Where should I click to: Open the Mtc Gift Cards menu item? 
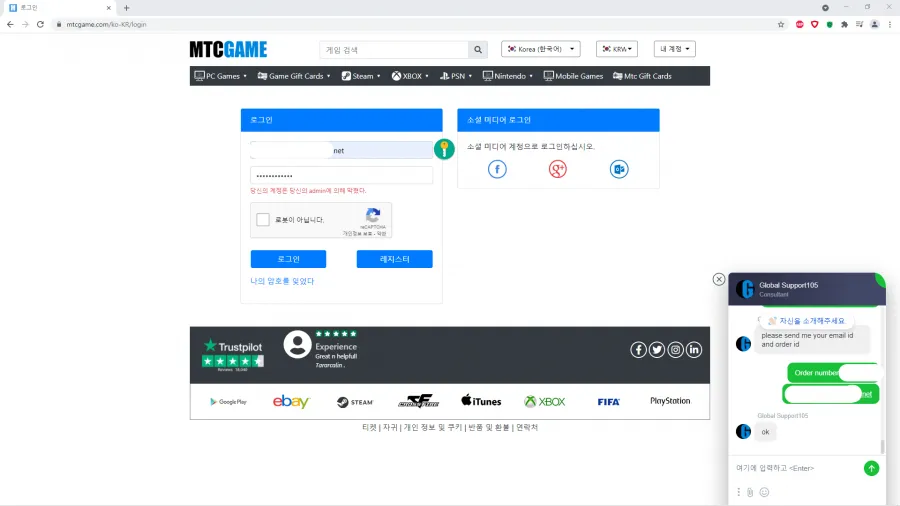[642, 76]
